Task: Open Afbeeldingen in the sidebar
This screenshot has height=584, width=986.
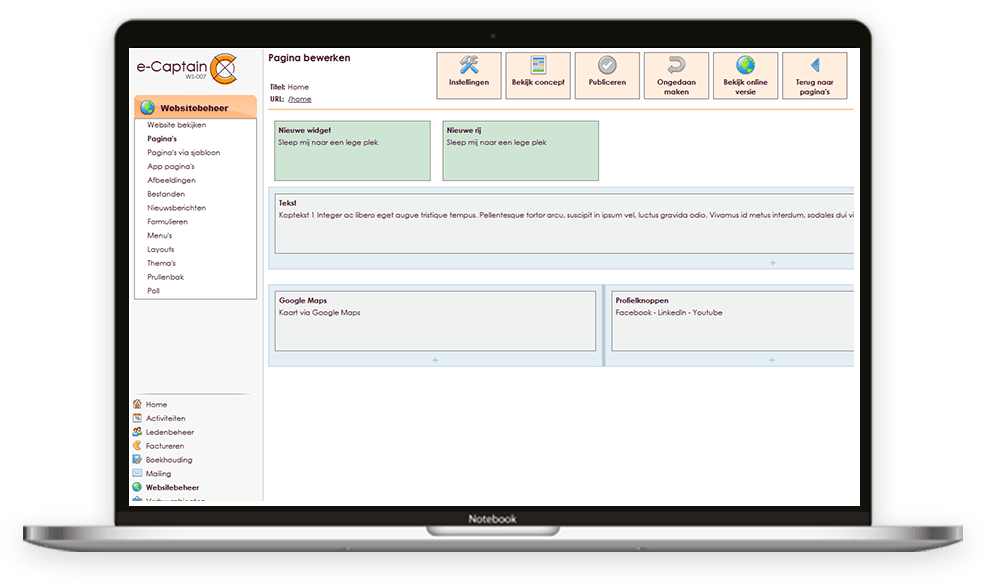Action: [171, 180]
